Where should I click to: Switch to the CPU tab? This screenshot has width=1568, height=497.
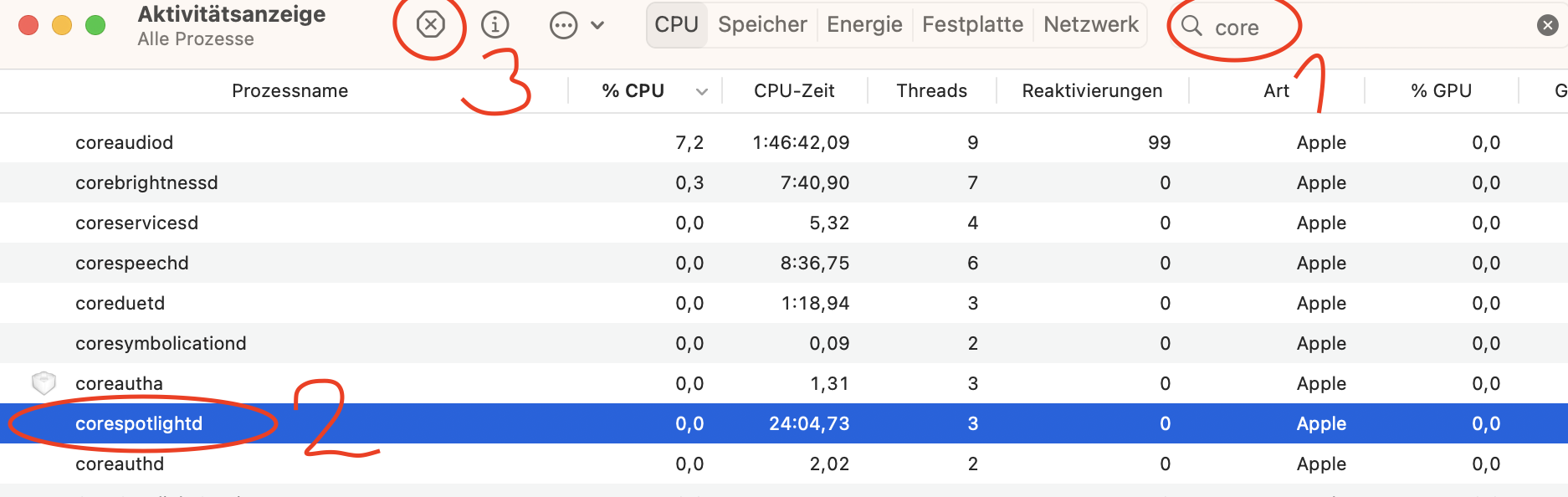676,25
